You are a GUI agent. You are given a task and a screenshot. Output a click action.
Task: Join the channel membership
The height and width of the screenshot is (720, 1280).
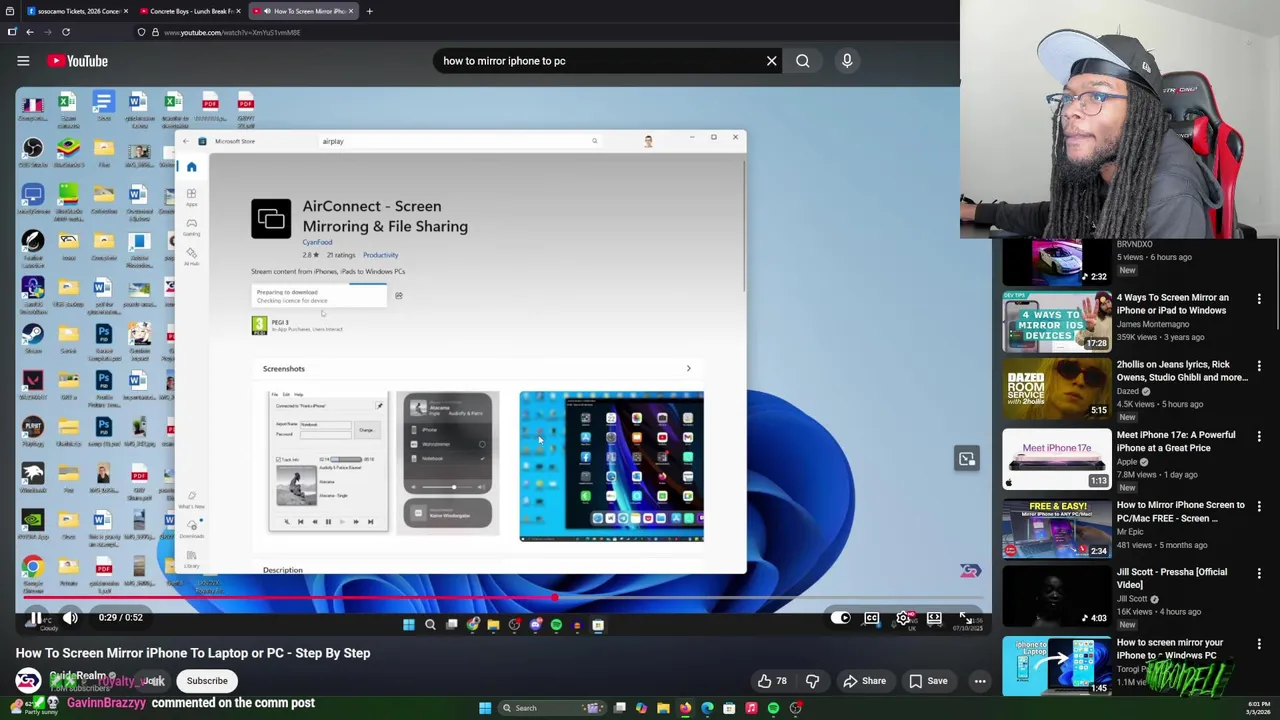coord(153,681)
